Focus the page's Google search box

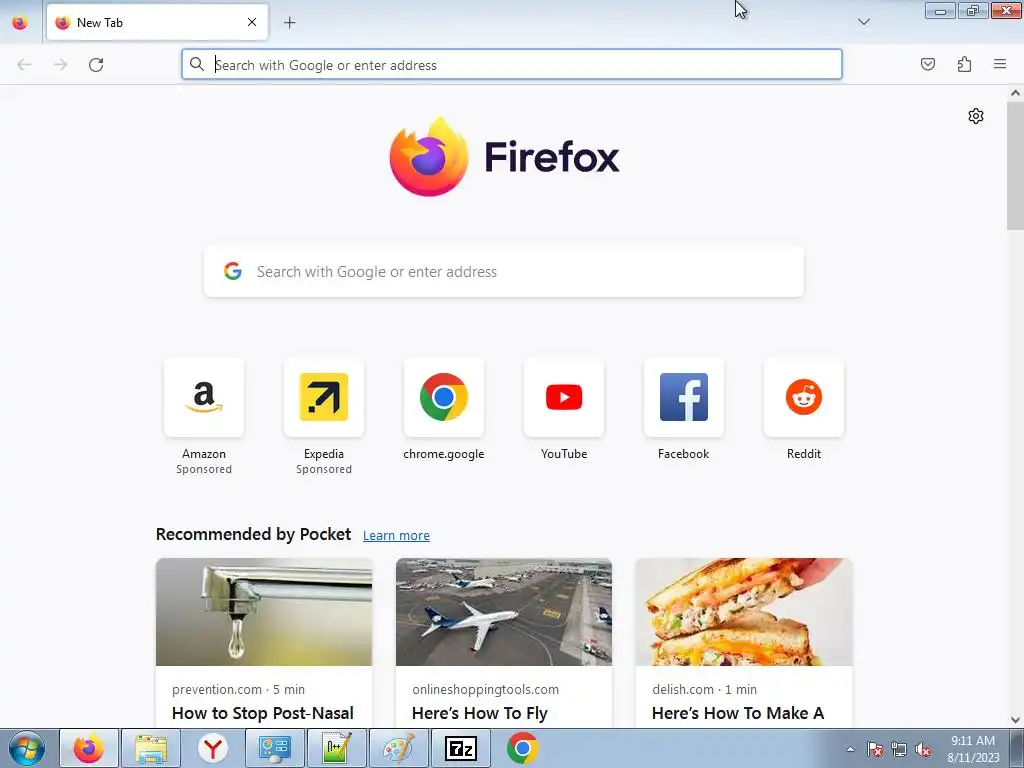pyautogui.click(x=504, y=272)
